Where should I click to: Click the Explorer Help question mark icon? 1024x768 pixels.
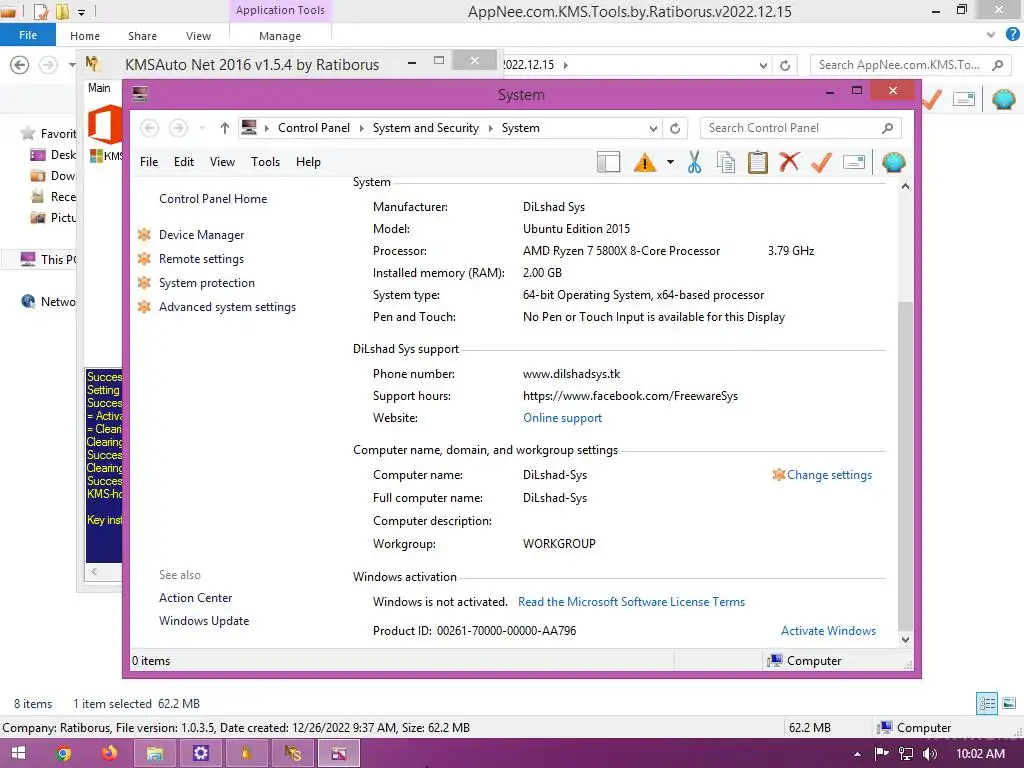1012,35
